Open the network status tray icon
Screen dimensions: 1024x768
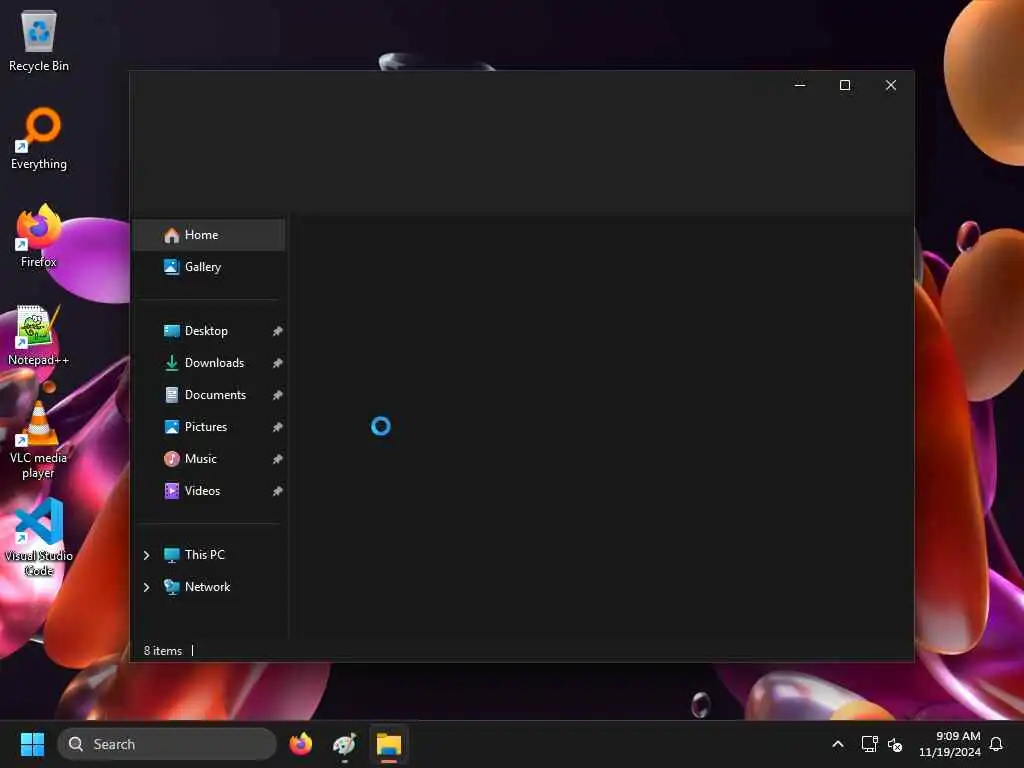(869, 744)
